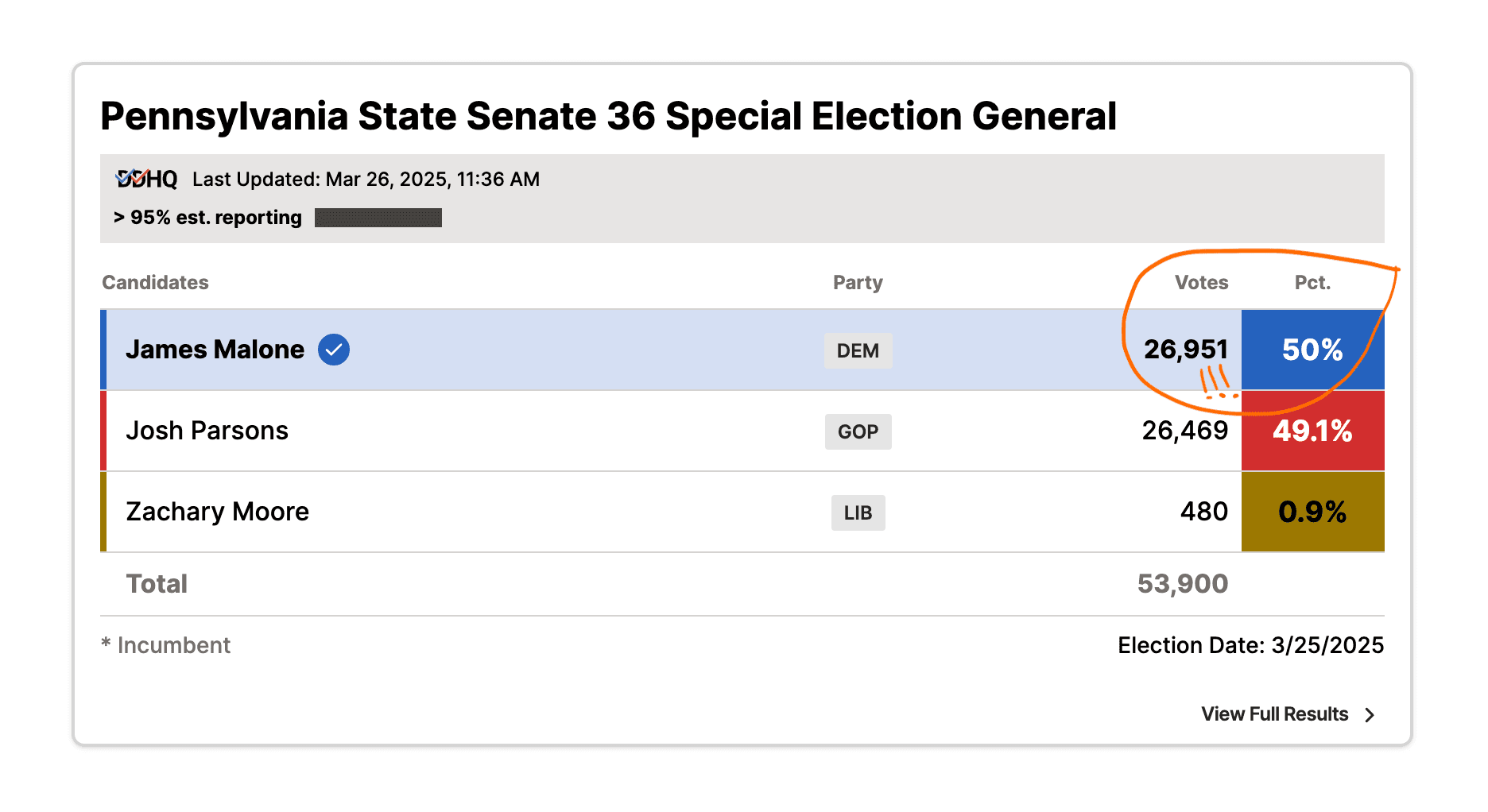This screenshot has width=1488, height=812.
Task: Expand the Candidates column header
Action: point(155,283)
